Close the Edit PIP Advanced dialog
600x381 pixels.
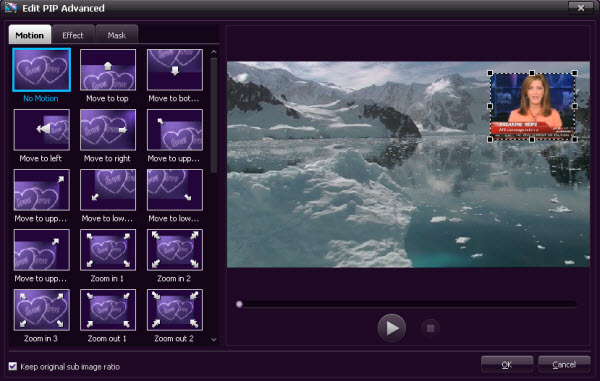click(580, 8)
